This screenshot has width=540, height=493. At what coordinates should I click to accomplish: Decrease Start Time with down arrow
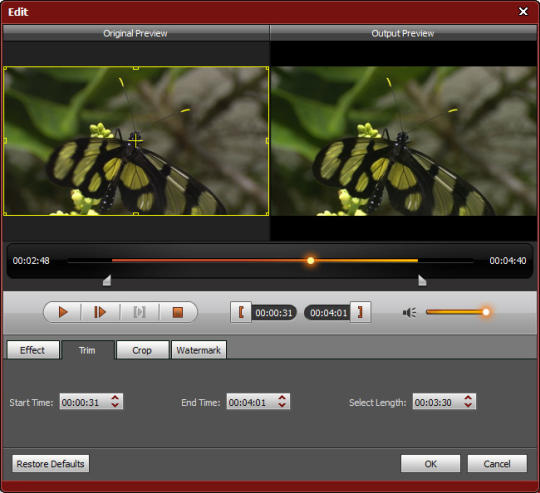pos(115,405)
